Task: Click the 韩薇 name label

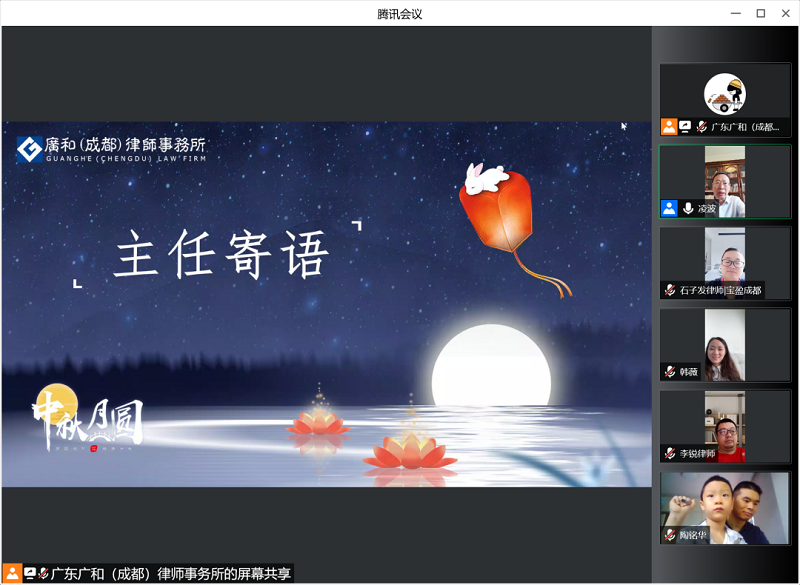Action: [x=688, y=372]
